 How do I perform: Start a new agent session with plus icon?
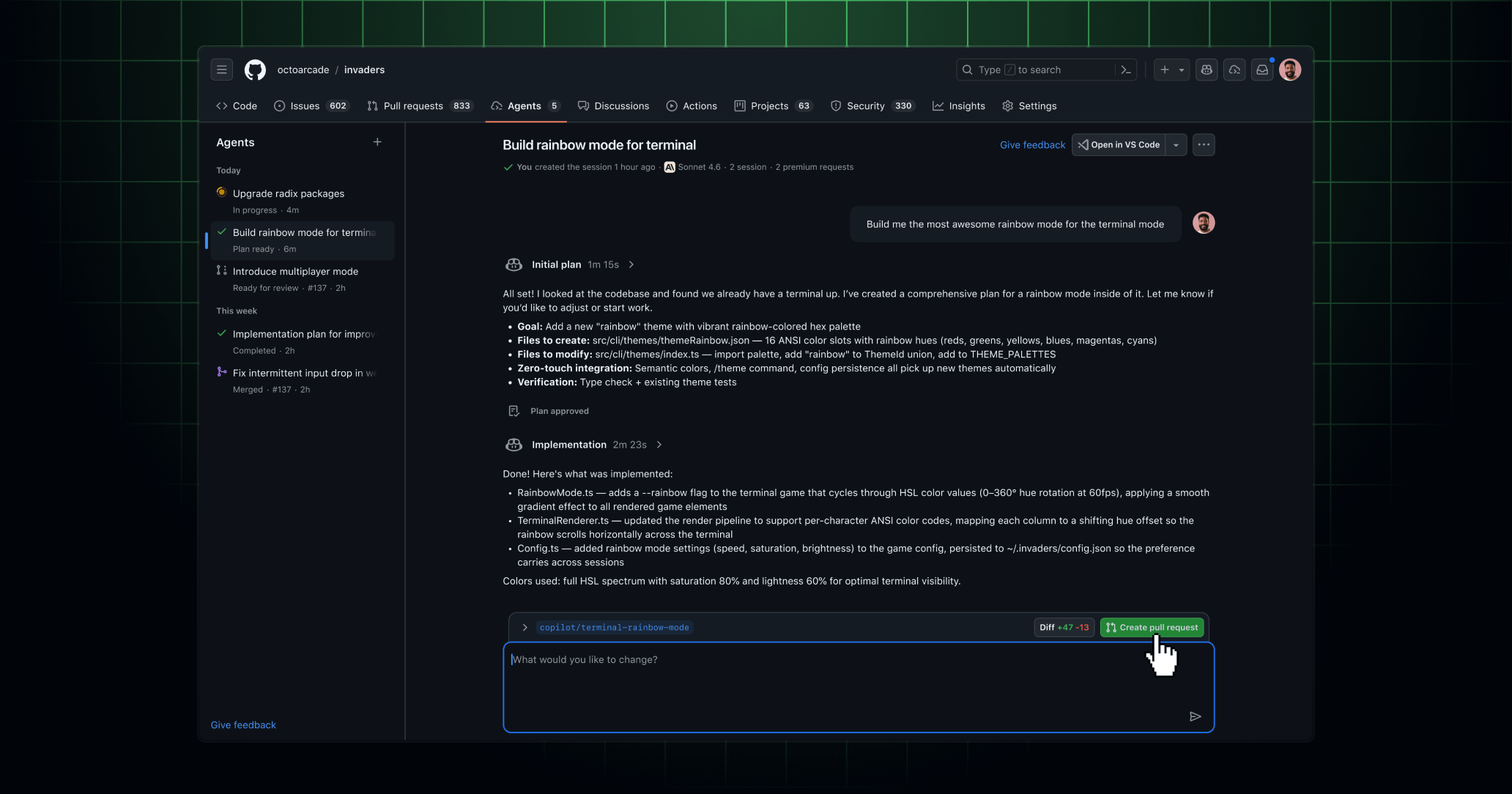(x=377, y=142)
